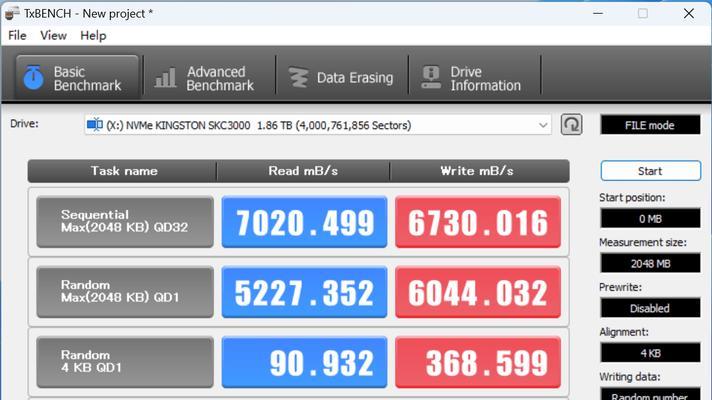Viewport: 712px width, 400px height.
Task: Change Measurement size 2048 MB setting
Action: click(x=650, y=263)
